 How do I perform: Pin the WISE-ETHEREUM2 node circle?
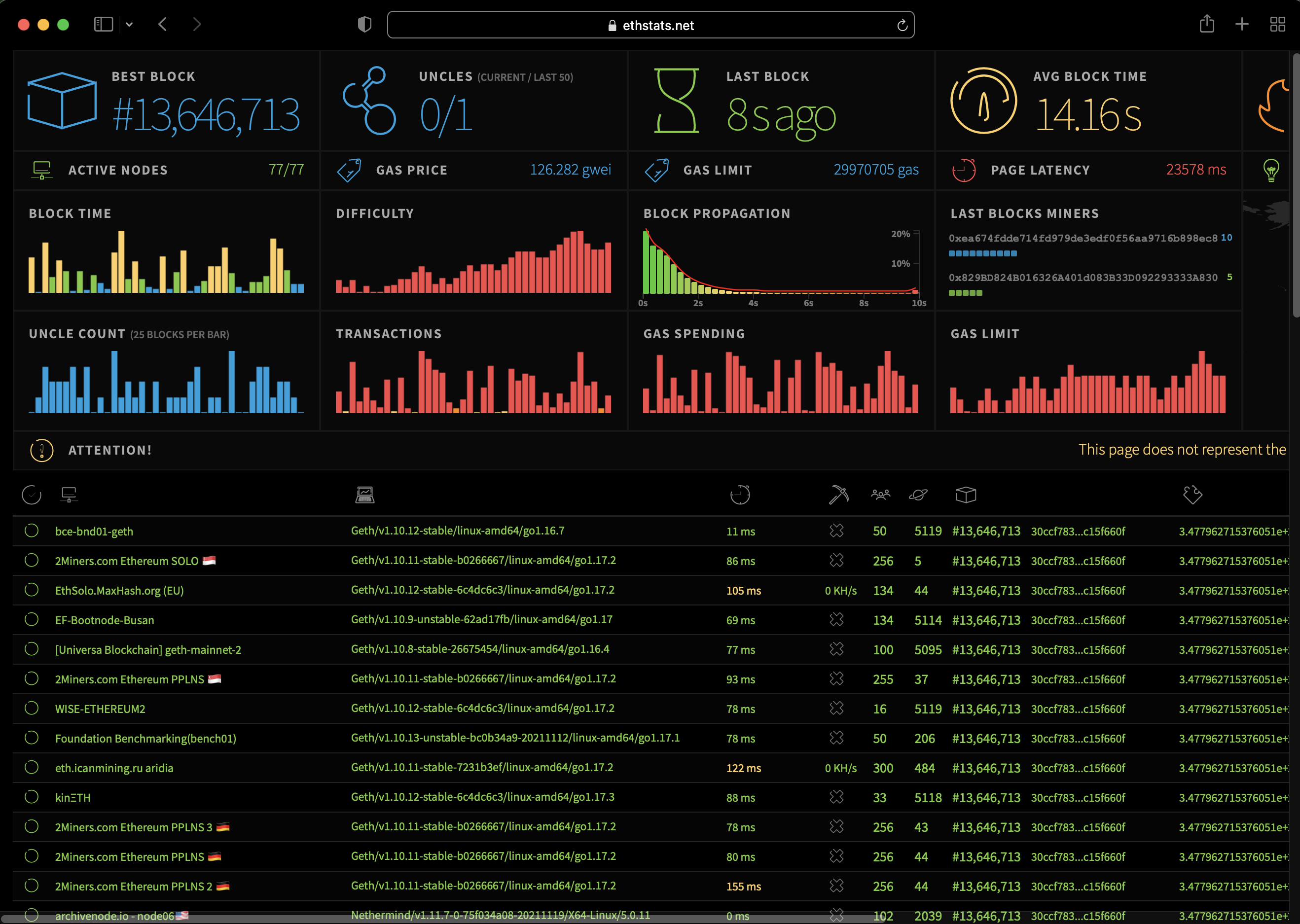click(x=32, y=708)
